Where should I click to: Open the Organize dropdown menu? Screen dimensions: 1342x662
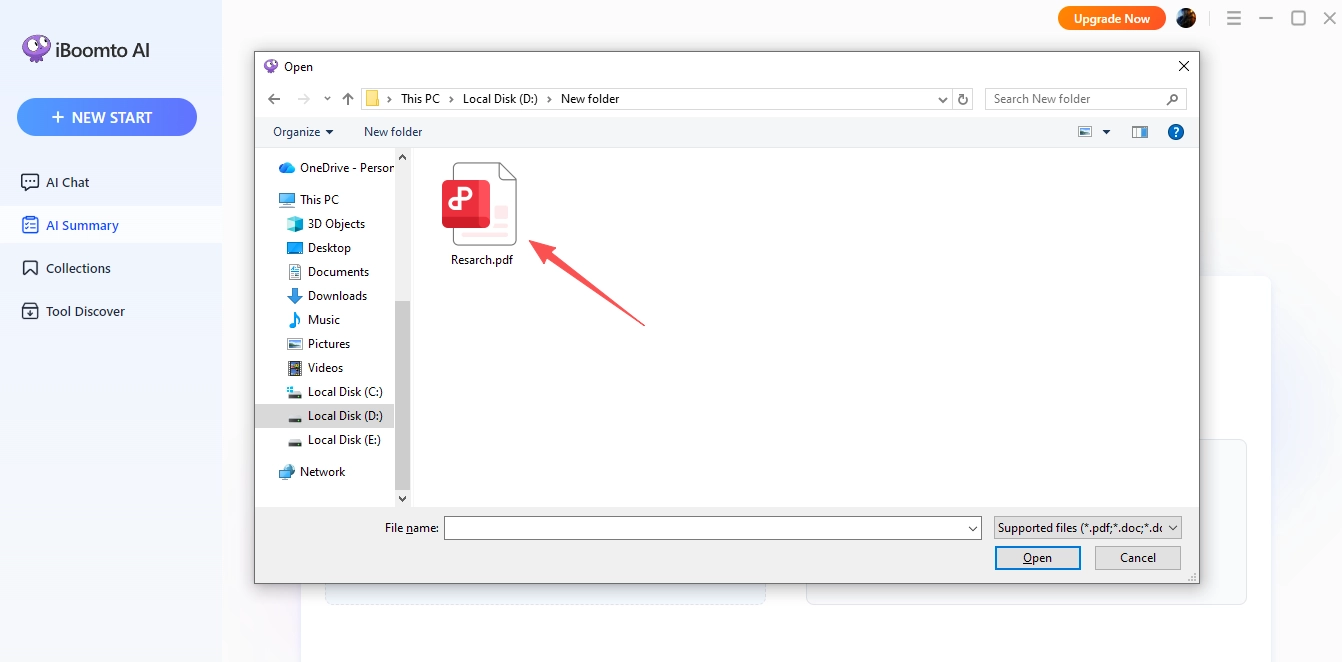click(x=303, y=132)
